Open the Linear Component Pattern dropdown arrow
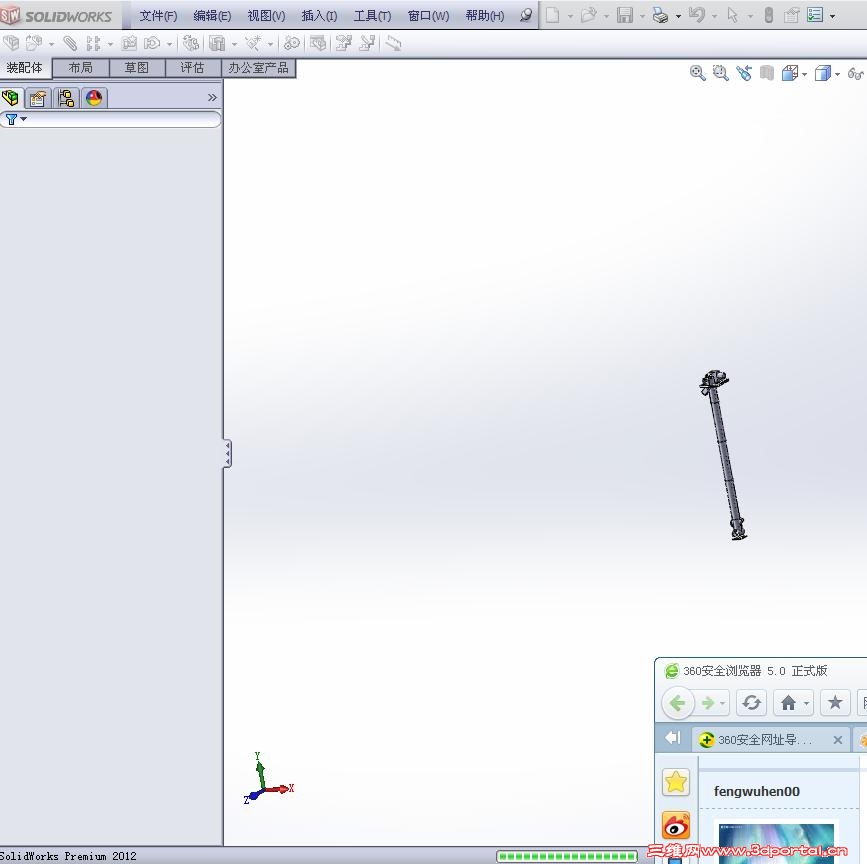This screenshot has width=867, height=864. 110,44
